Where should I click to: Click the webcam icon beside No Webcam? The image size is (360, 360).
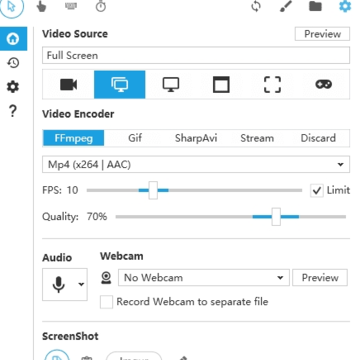[x=106, y=278]
